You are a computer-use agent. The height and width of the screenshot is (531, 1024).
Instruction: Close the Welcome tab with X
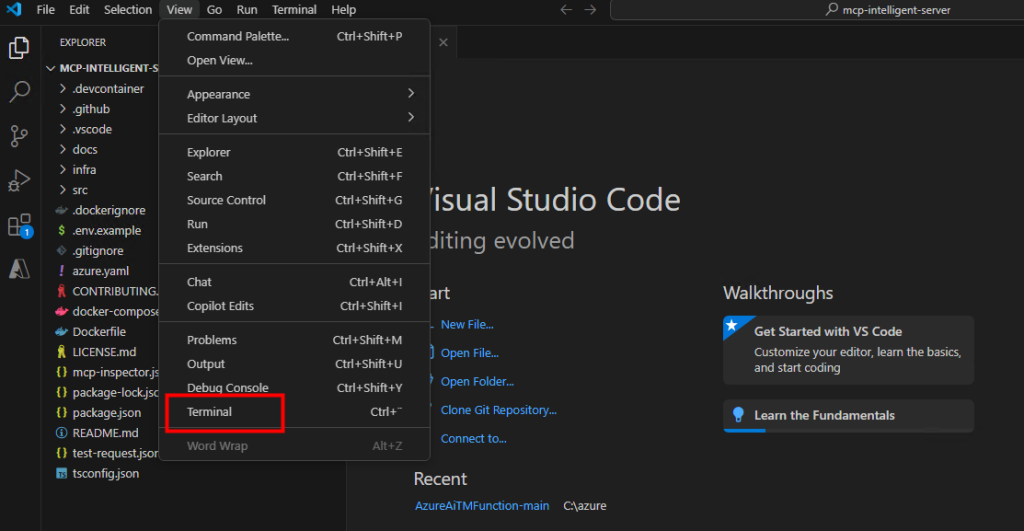click(x=443, y=42)
